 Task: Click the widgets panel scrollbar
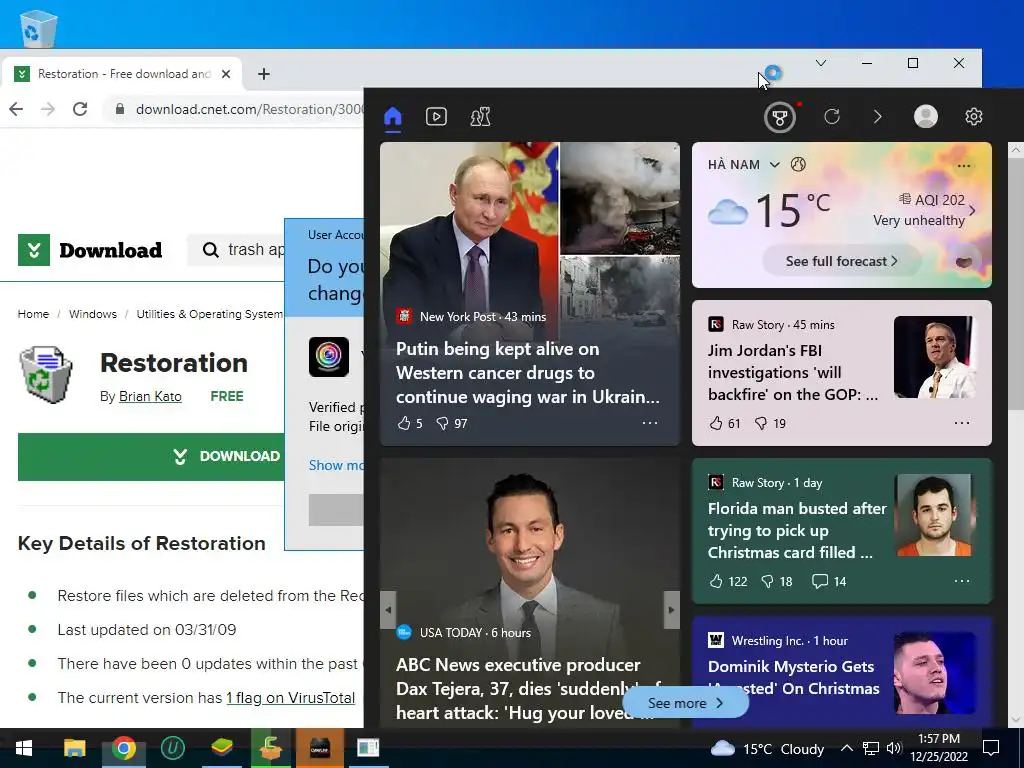click(1016, 283)
